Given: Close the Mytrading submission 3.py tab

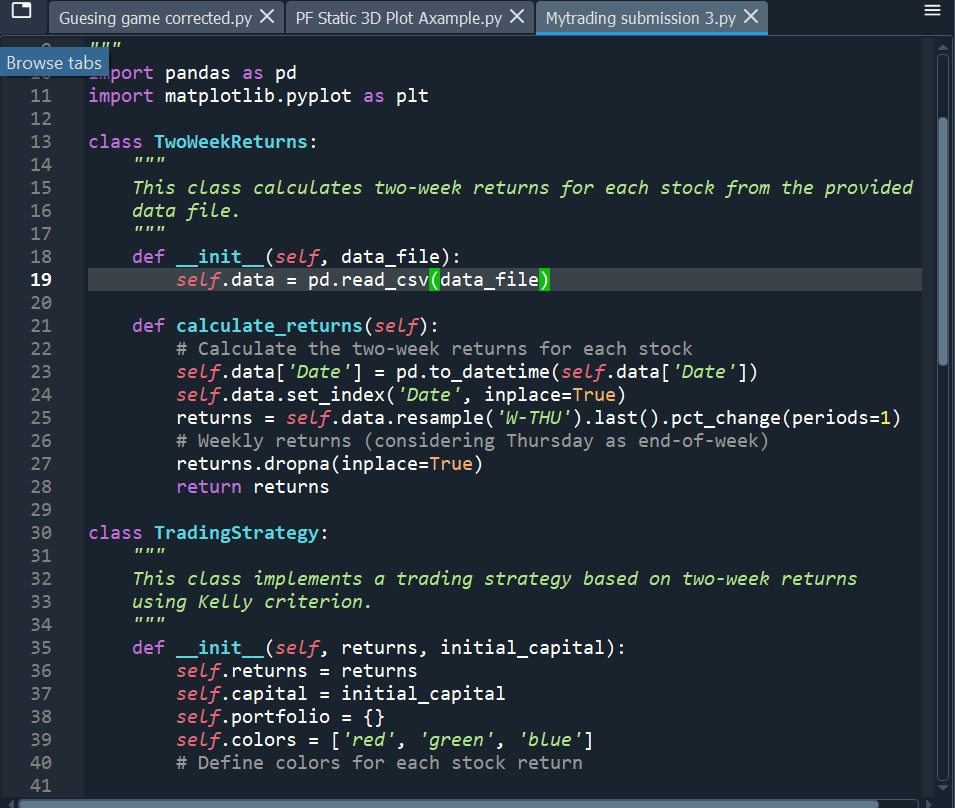Looking at the screenshot, I should point(751,16).
